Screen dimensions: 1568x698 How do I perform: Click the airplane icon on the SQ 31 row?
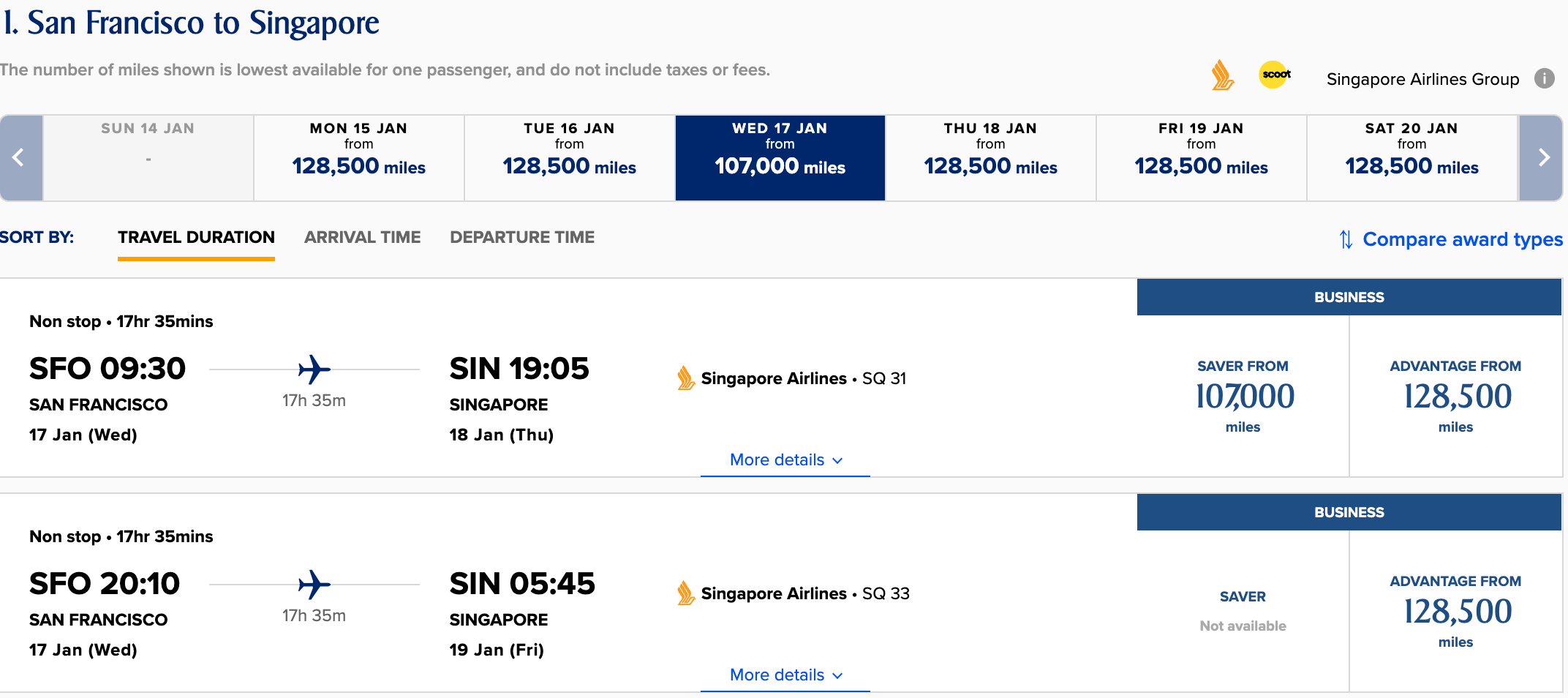click(x=314, y=370)
